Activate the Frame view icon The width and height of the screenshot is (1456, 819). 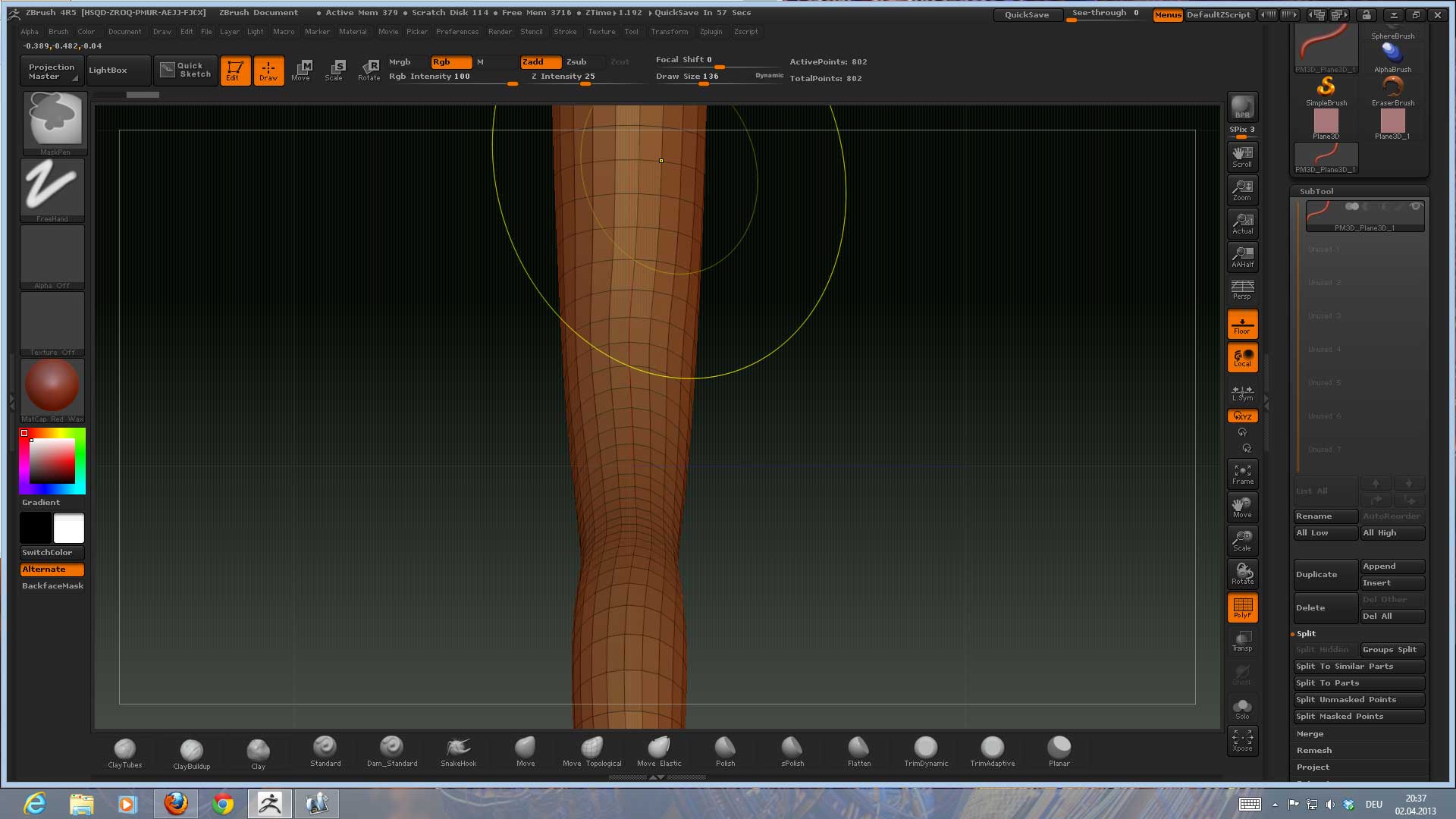pos(1242,474)
